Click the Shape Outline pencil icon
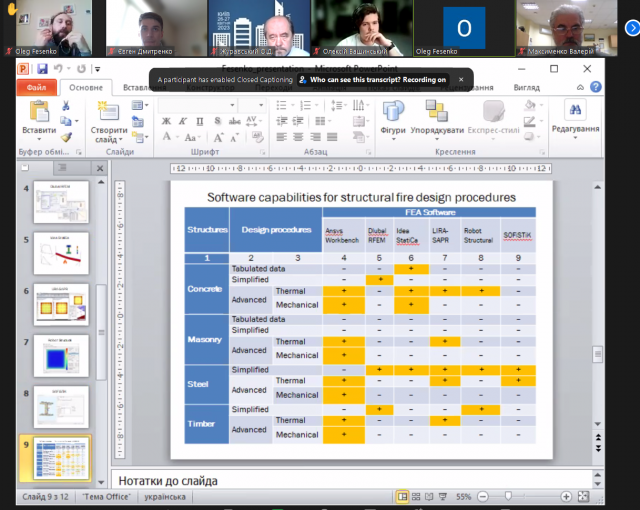Viewport: 640px width, 510px height. click(529, 121)
